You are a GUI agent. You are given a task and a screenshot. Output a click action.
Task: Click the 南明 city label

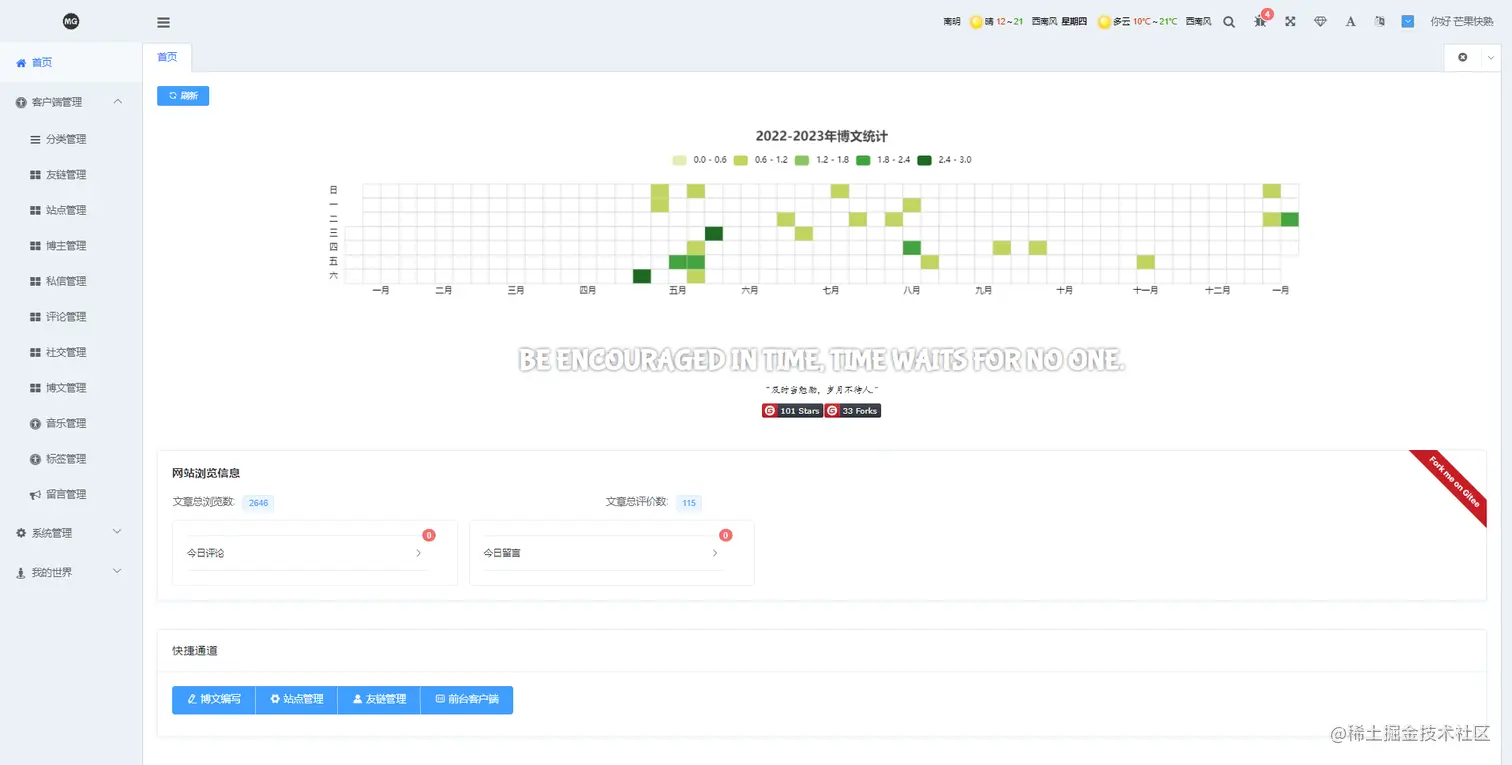coord(952,22)
